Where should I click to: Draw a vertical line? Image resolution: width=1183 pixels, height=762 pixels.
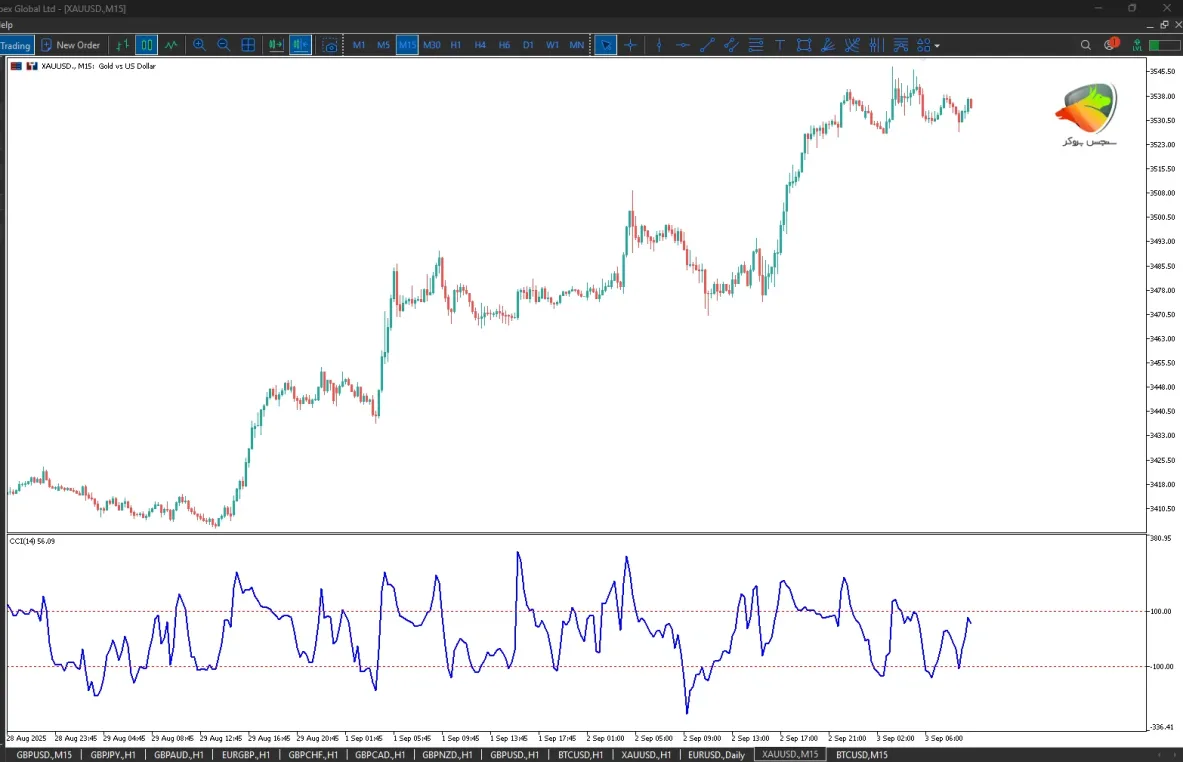[659, 45]
